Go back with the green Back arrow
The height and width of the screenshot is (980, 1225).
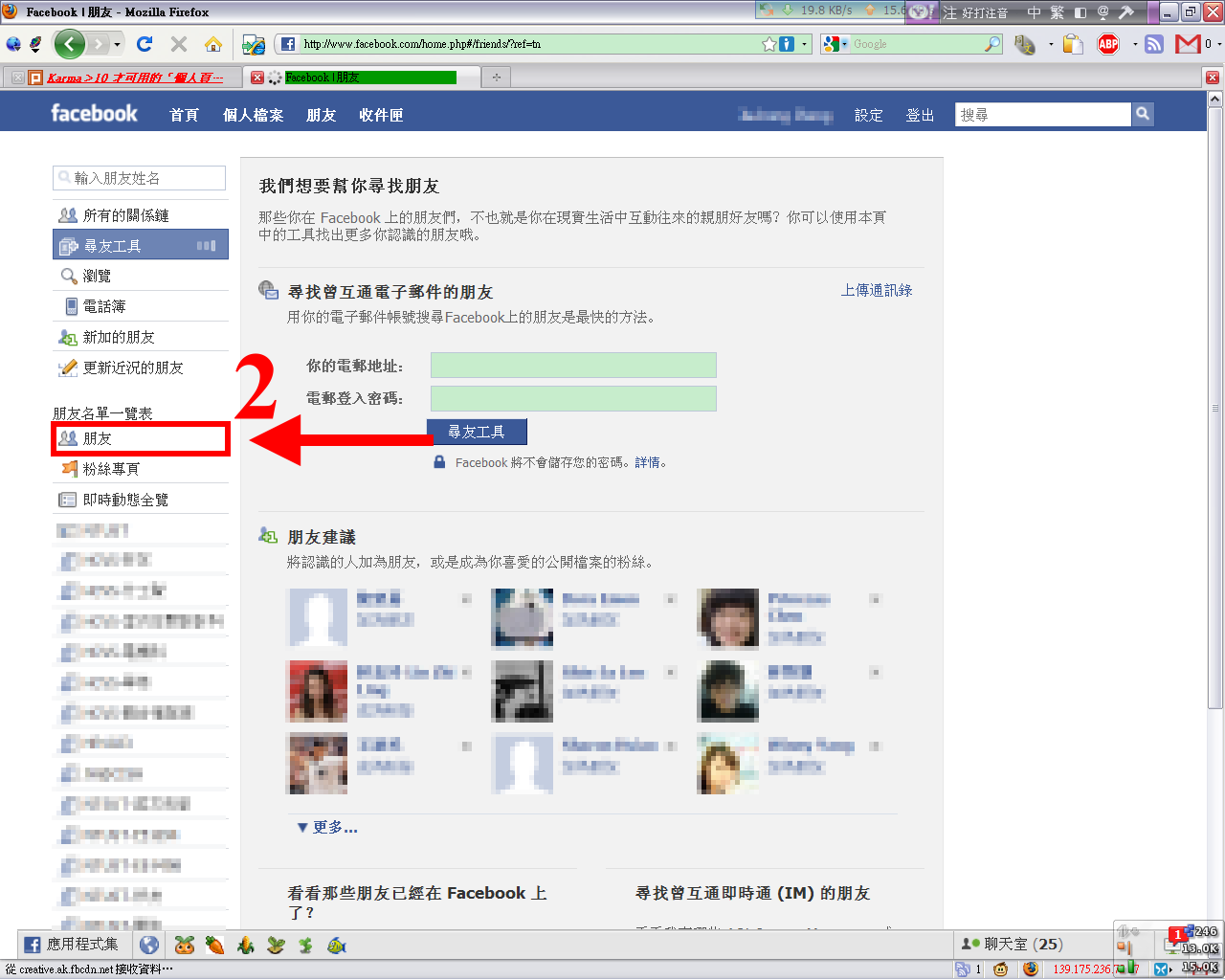[69, 44]
